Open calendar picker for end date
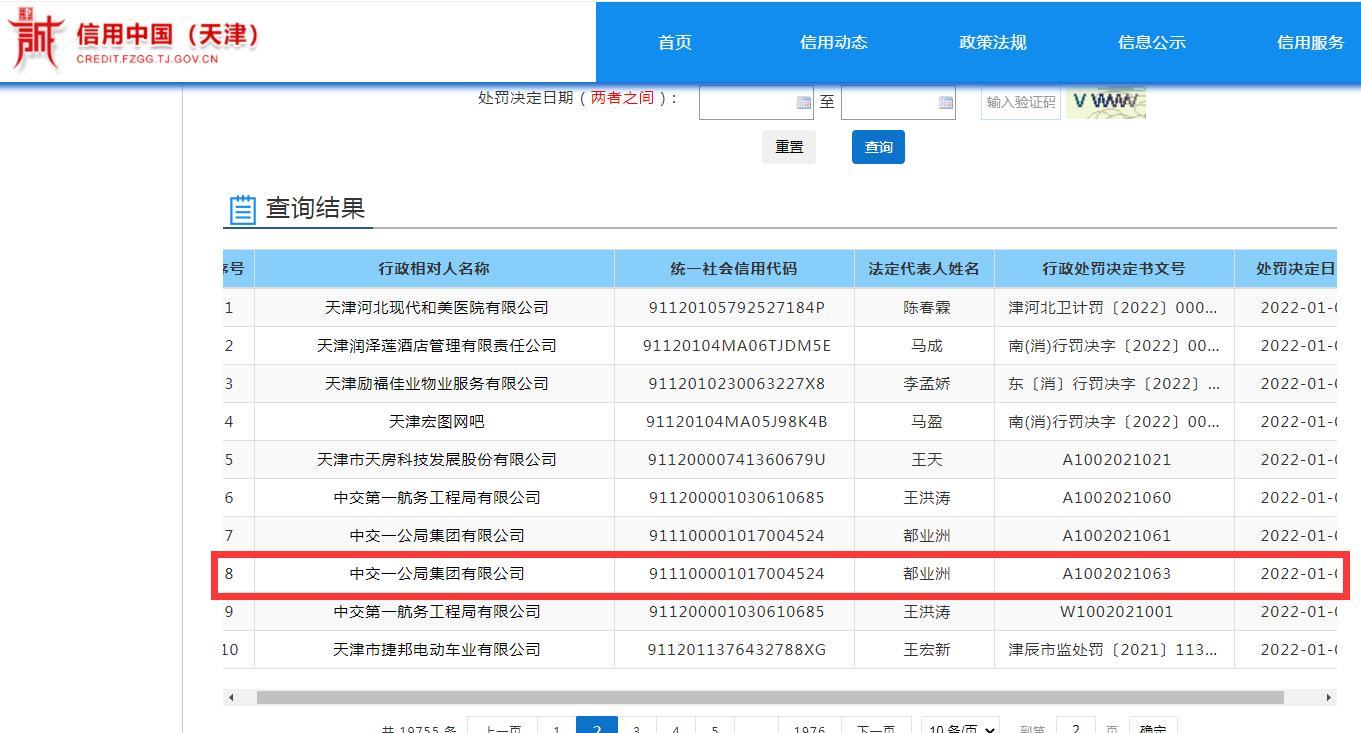The height and width of the screenshot is (733, 1361). [x=946, y=102]
